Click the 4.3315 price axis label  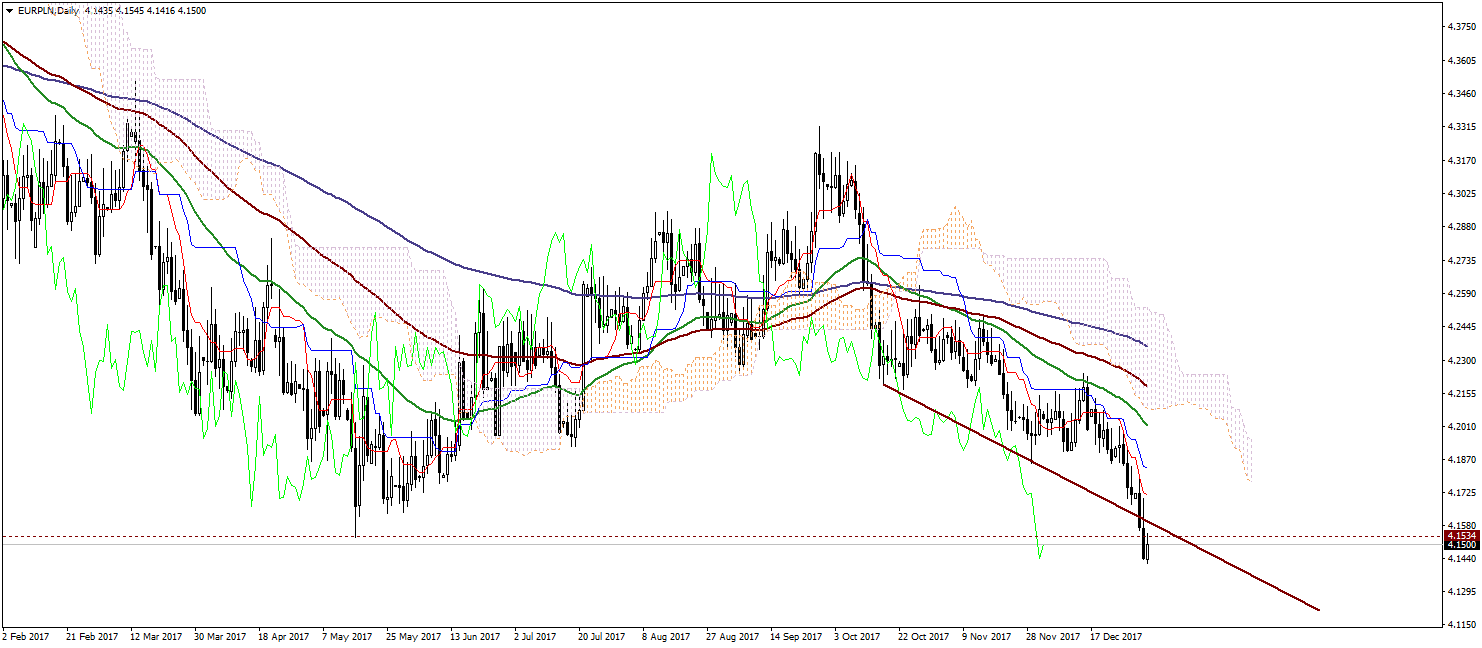[1462, 127]
